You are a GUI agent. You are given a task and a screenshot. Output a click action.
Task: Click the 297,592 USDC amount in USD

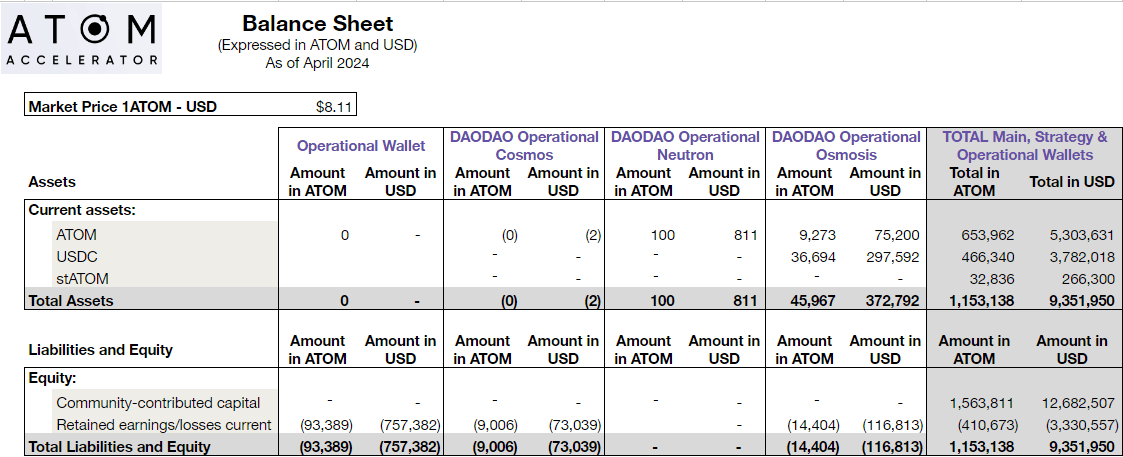(891, 257)
